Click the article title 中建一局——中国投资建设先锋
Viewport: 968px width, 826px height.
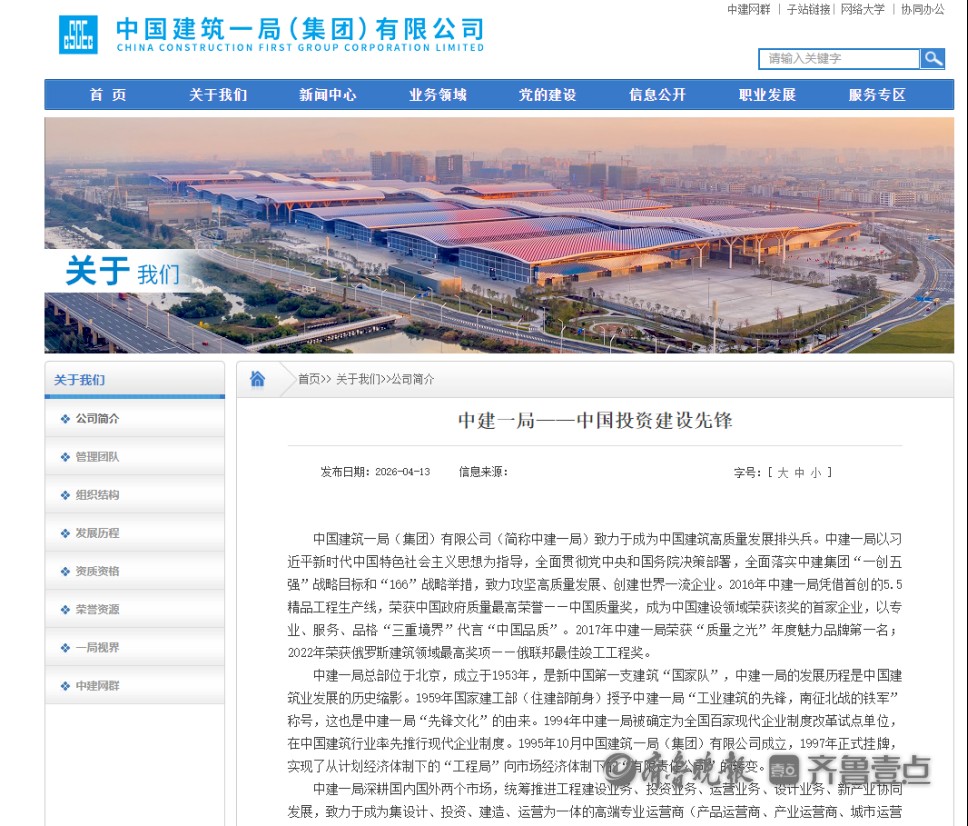[595, 420]
